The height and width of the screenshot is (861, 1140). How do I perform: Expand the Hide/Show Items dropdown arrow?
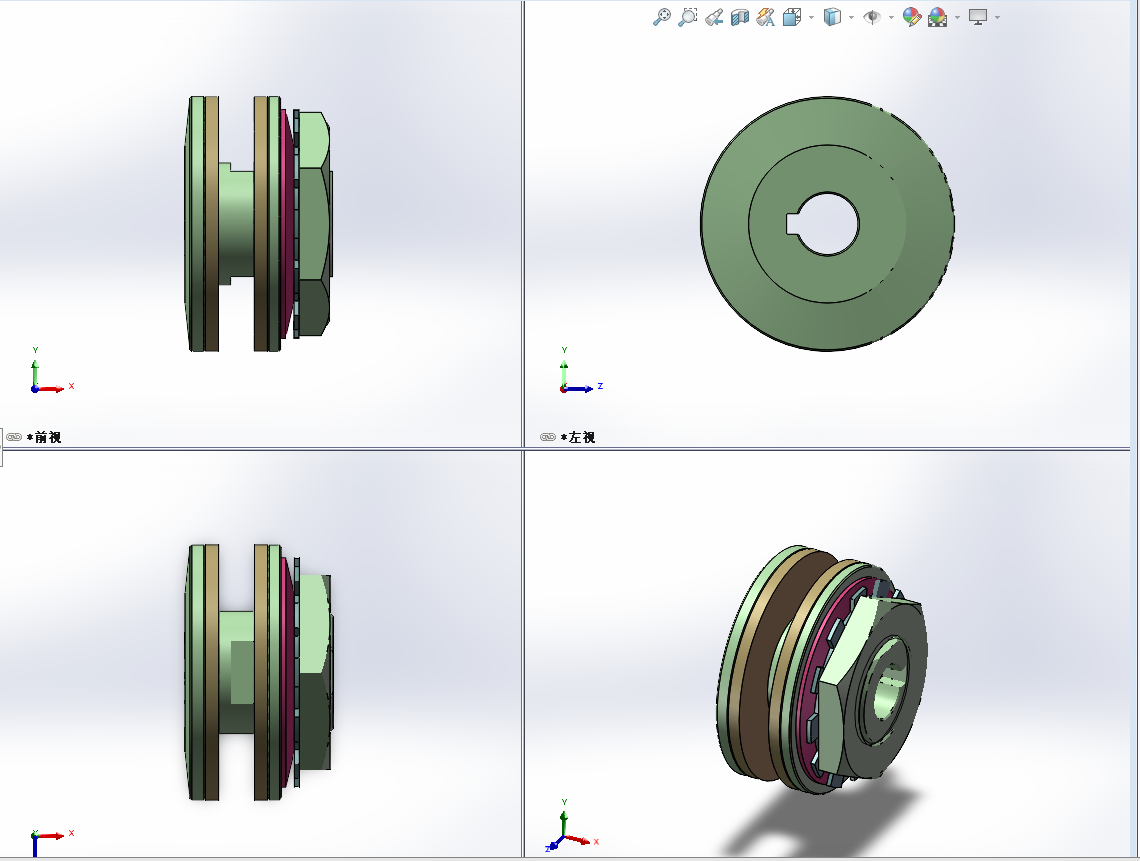pos(891,17)
